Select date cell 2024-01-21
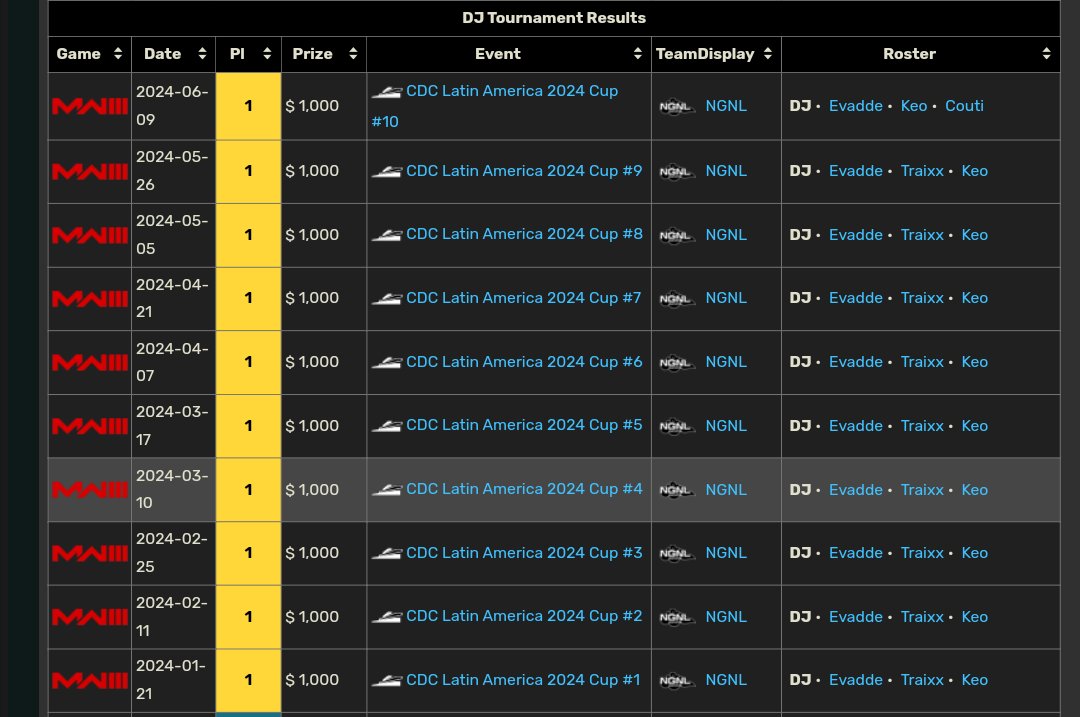The width and height of the screenshot is (1080, 717). [x=174, y=680]
